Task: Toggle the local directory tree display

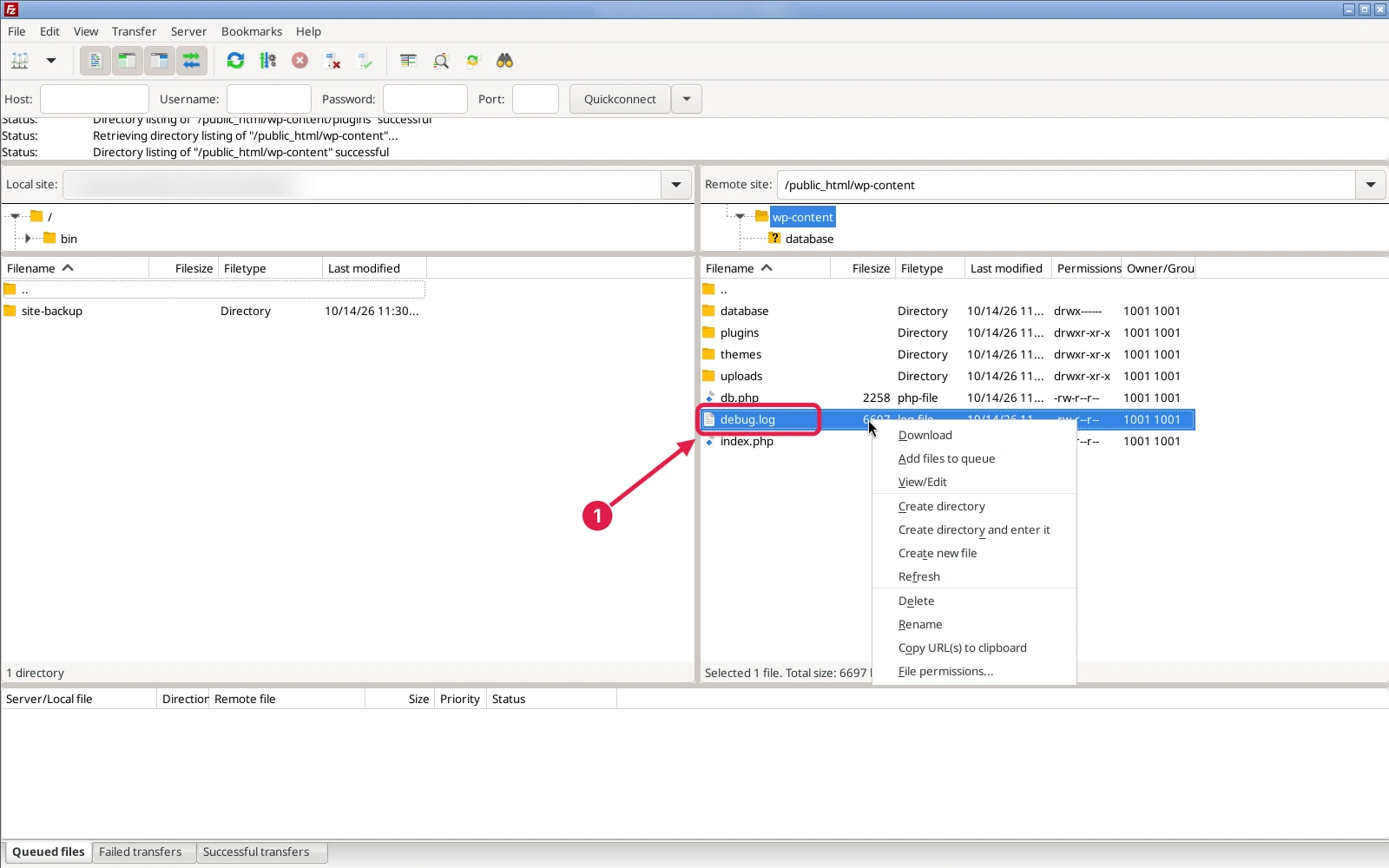Action: coord(127,61)
